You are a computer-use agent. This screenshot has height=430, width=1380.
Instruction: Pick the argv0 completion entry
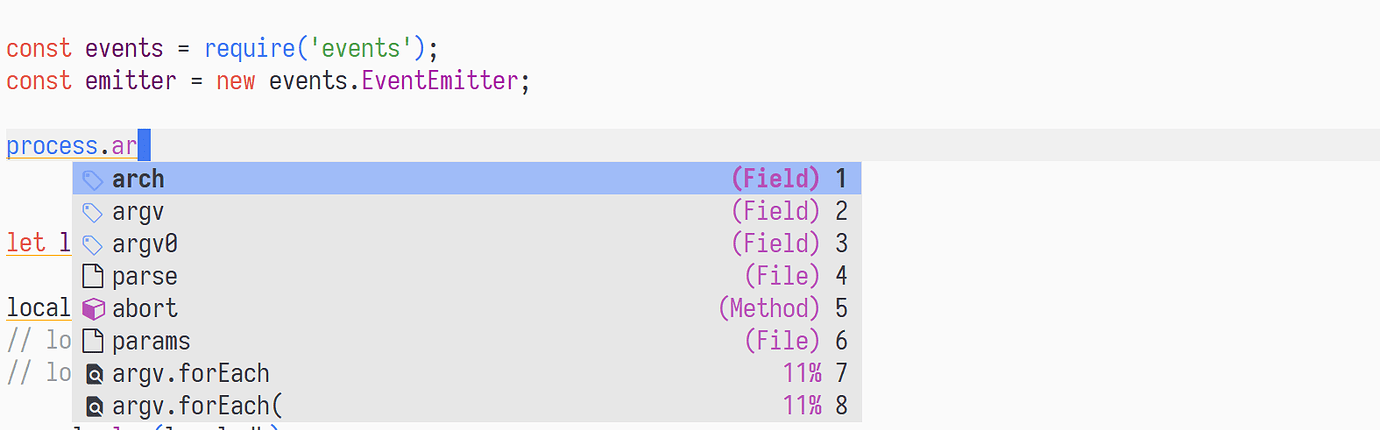[467, 243]
